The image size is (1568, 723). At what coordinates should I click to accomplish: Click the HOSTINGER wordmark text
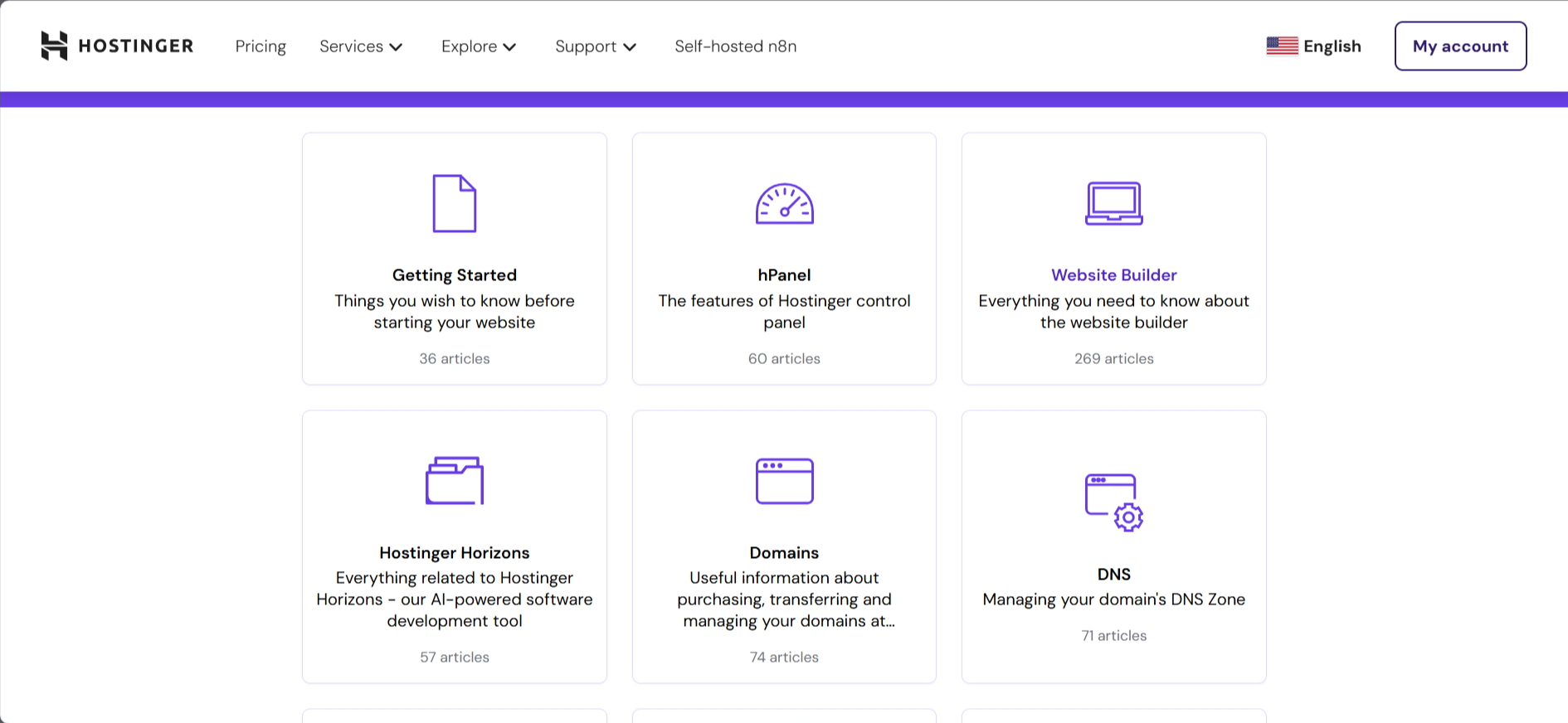(136, 46)
